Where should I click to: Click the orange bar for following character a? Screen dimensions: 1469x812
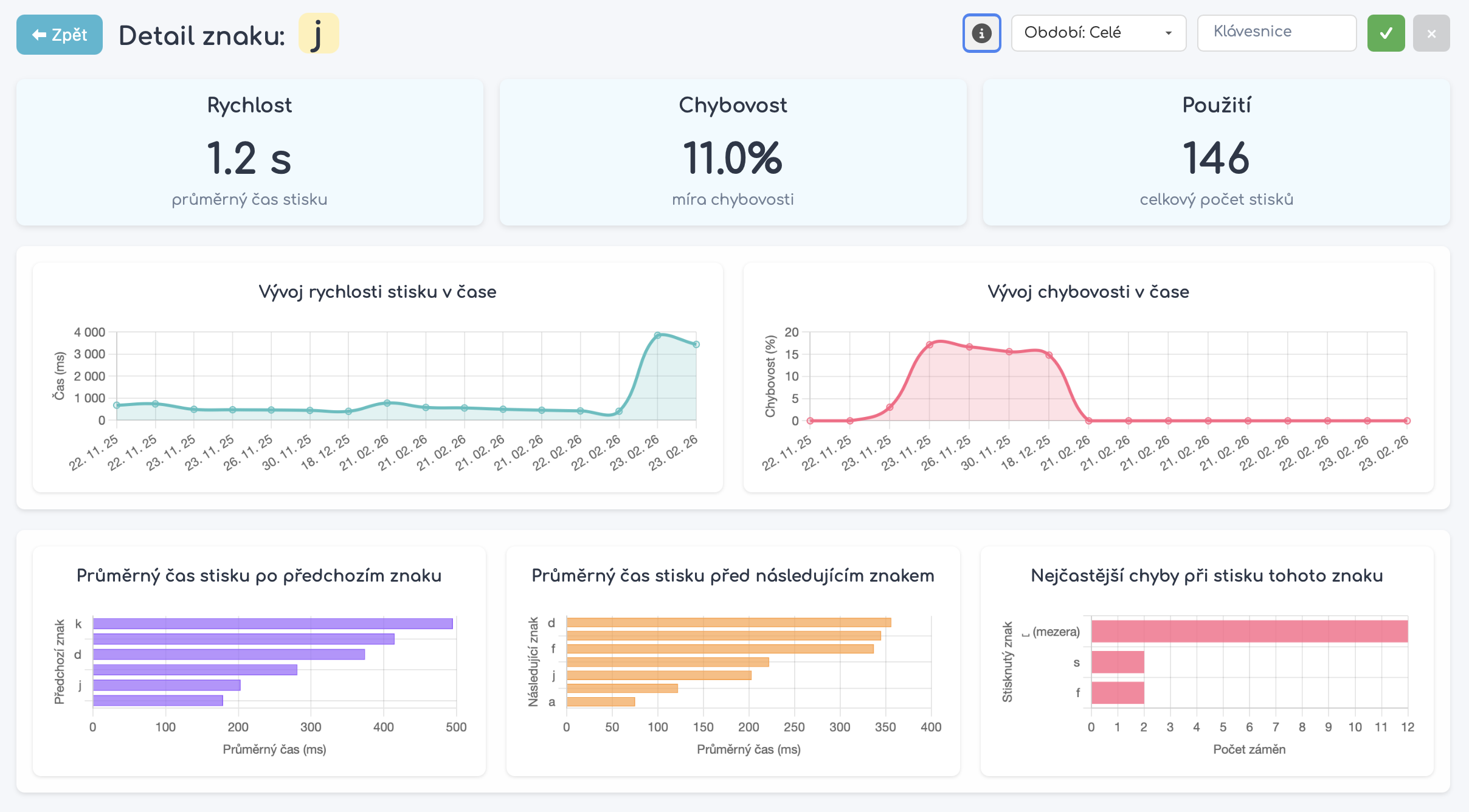click(601, 701)
